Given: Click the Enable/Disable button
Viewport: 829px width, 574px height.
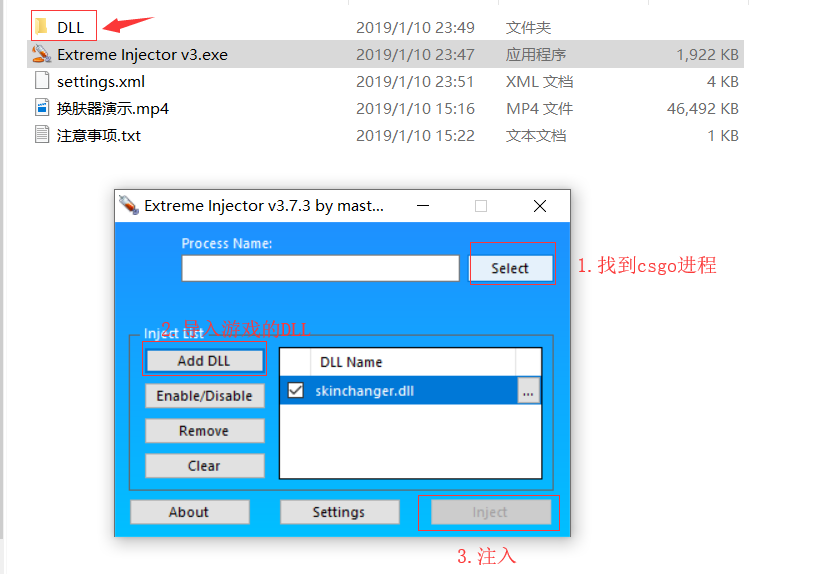Looking at the screenshot, I should pos(205,396).
